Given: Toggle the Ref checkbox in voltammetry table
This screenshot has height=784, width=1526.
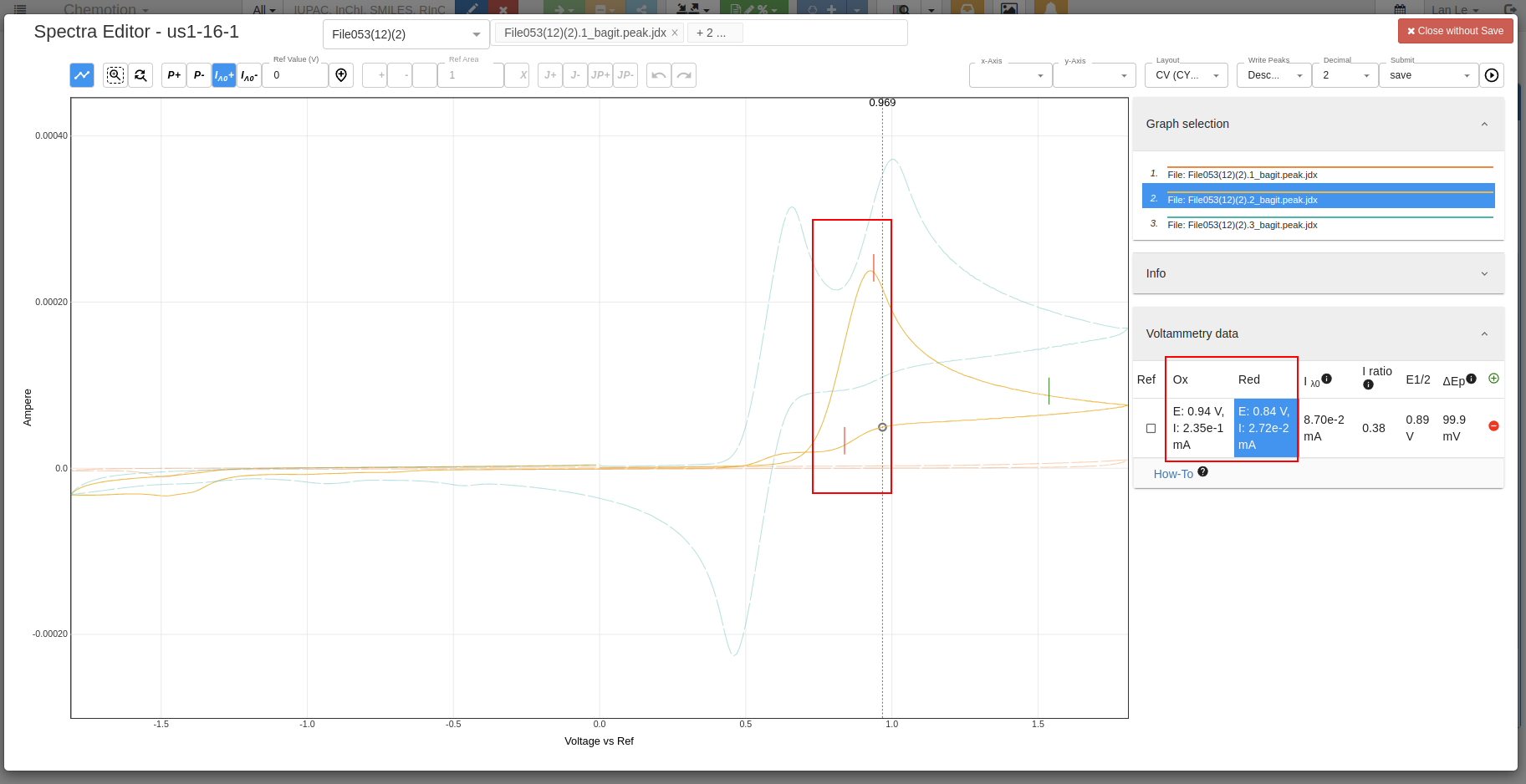Looking at the screenshot, I should click(x=1151, y=429).
